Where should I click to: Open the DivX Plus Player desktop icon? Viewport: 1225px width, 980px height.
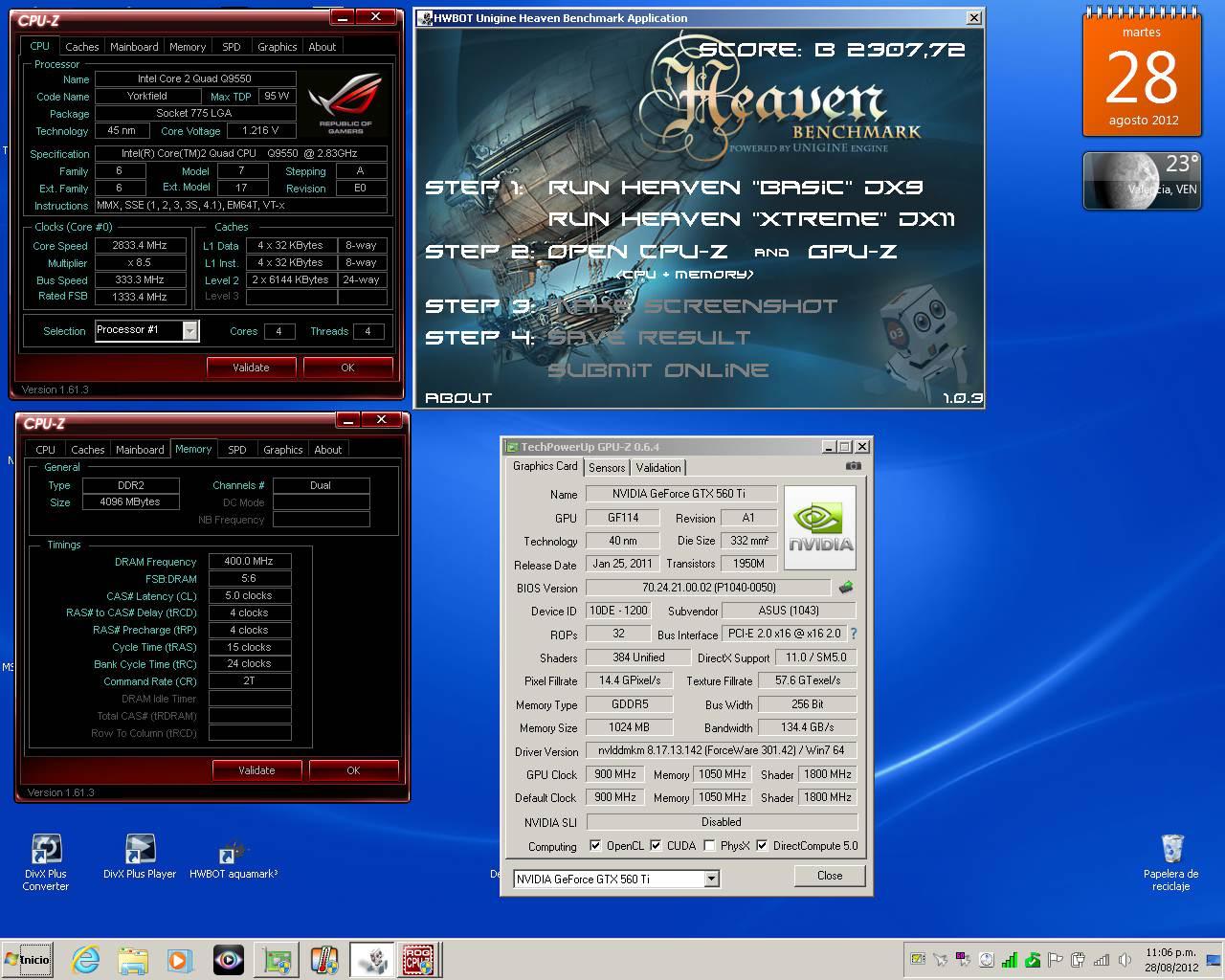click(x=140, y=857)
